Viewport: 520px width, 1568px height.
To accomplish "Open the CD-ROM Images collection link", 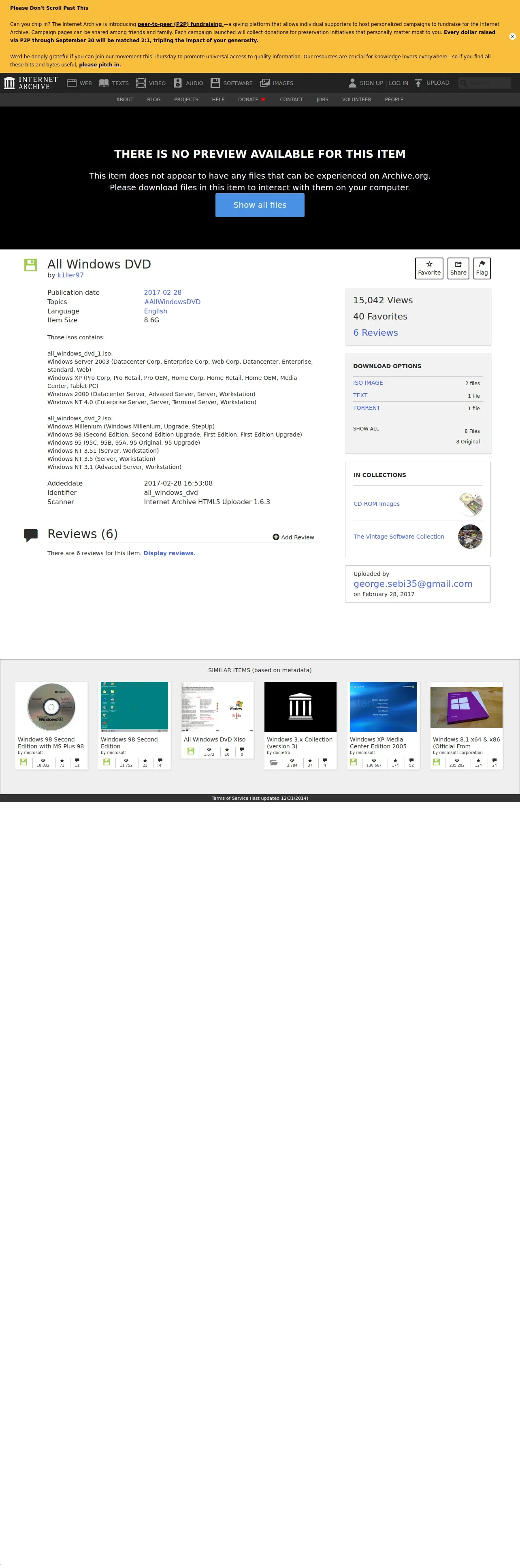I will [376, 504].
